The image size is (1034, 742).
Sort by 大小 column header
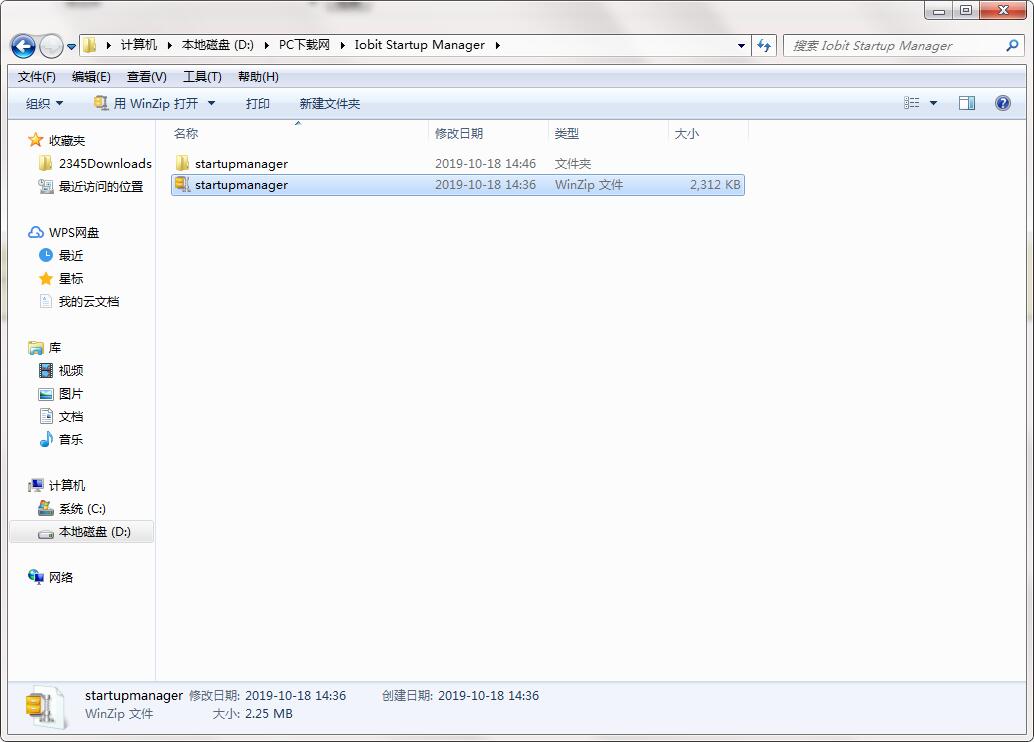(686, 133)
